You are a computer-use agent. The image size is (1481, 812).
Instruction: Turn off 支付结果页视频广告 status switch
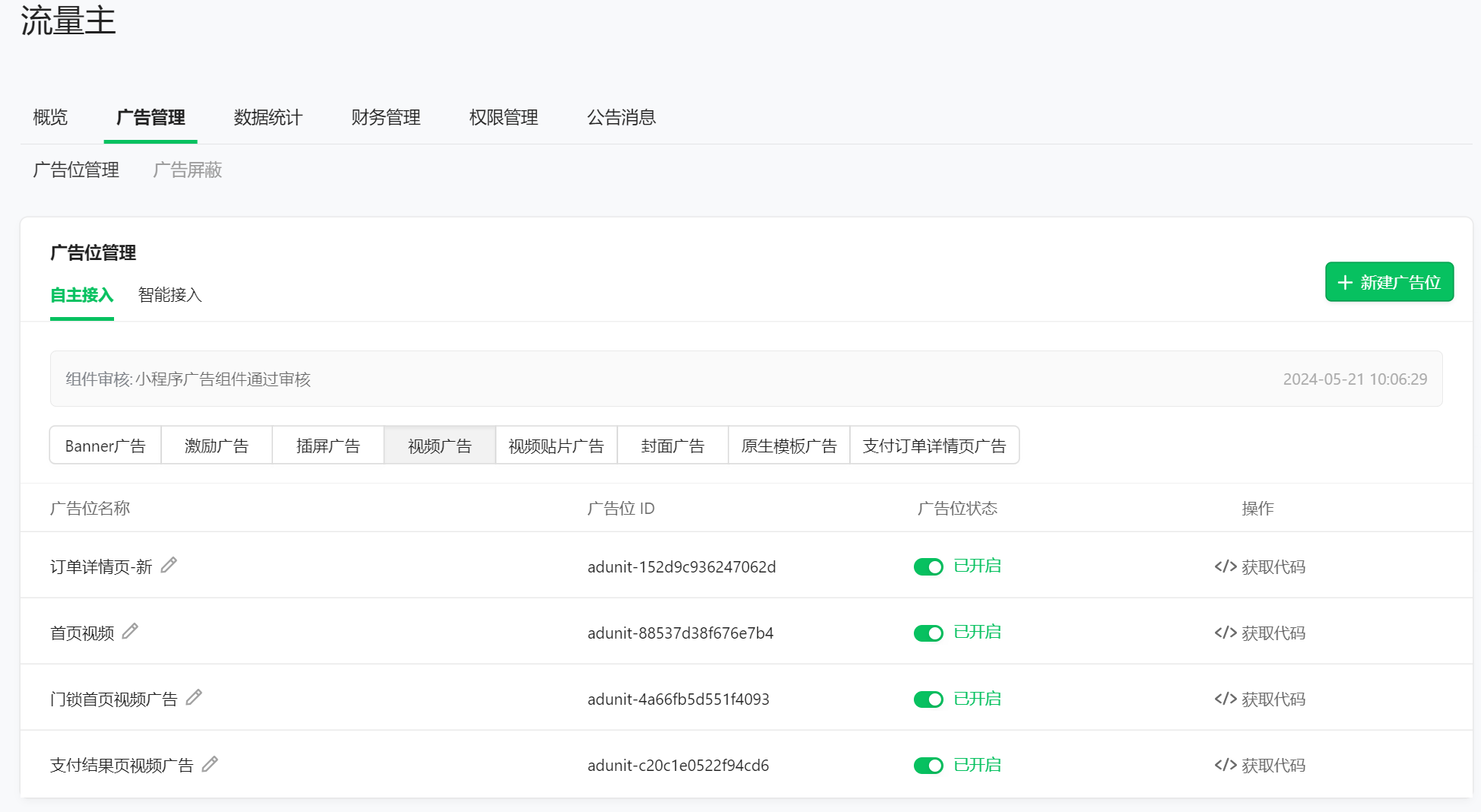pyautogui.click(x=928, y=765)
